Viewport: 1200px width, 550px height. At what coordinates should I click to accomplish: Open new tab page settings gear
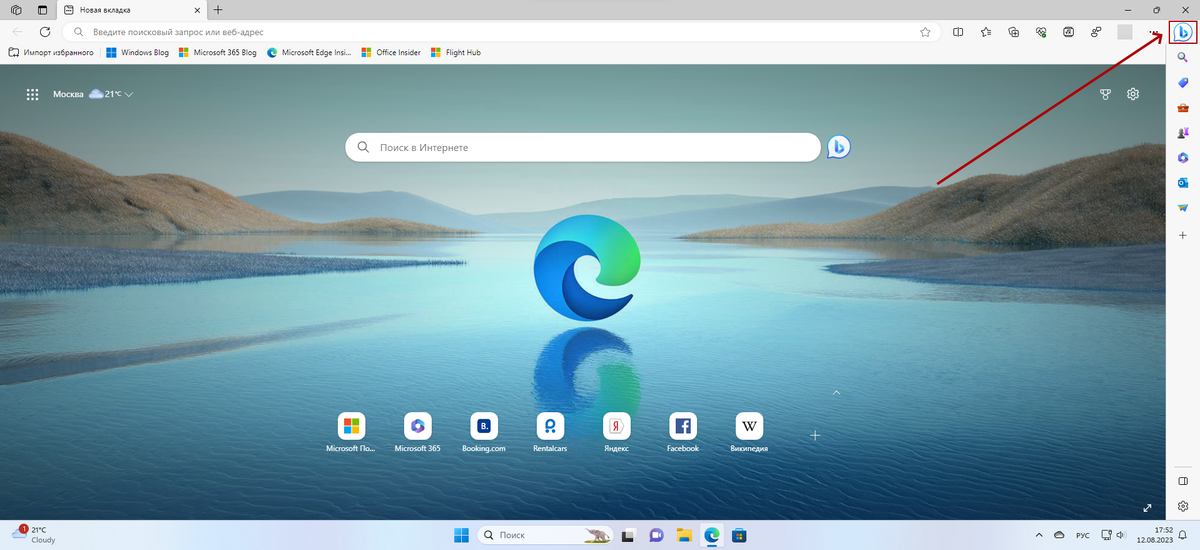[1133, 94]
